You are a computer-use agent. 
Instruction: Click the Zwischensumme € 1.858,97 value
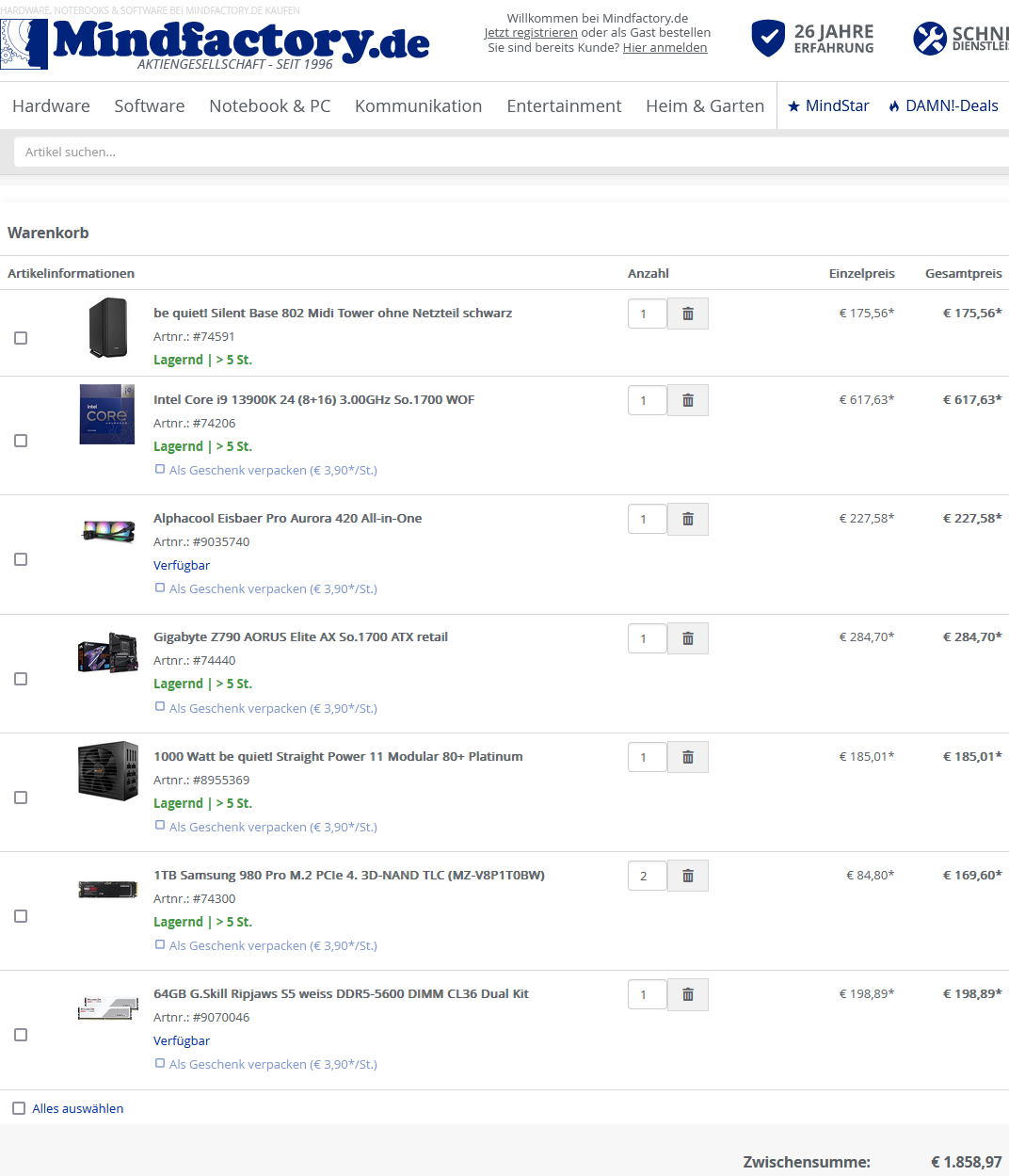click(967, 1162)
